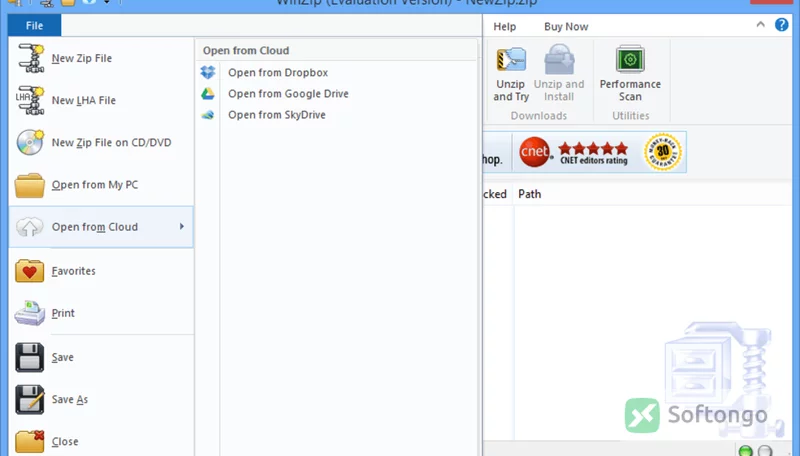800x456 pixels.
Task: Click the Print printer icon
Action: coord(30,313)
